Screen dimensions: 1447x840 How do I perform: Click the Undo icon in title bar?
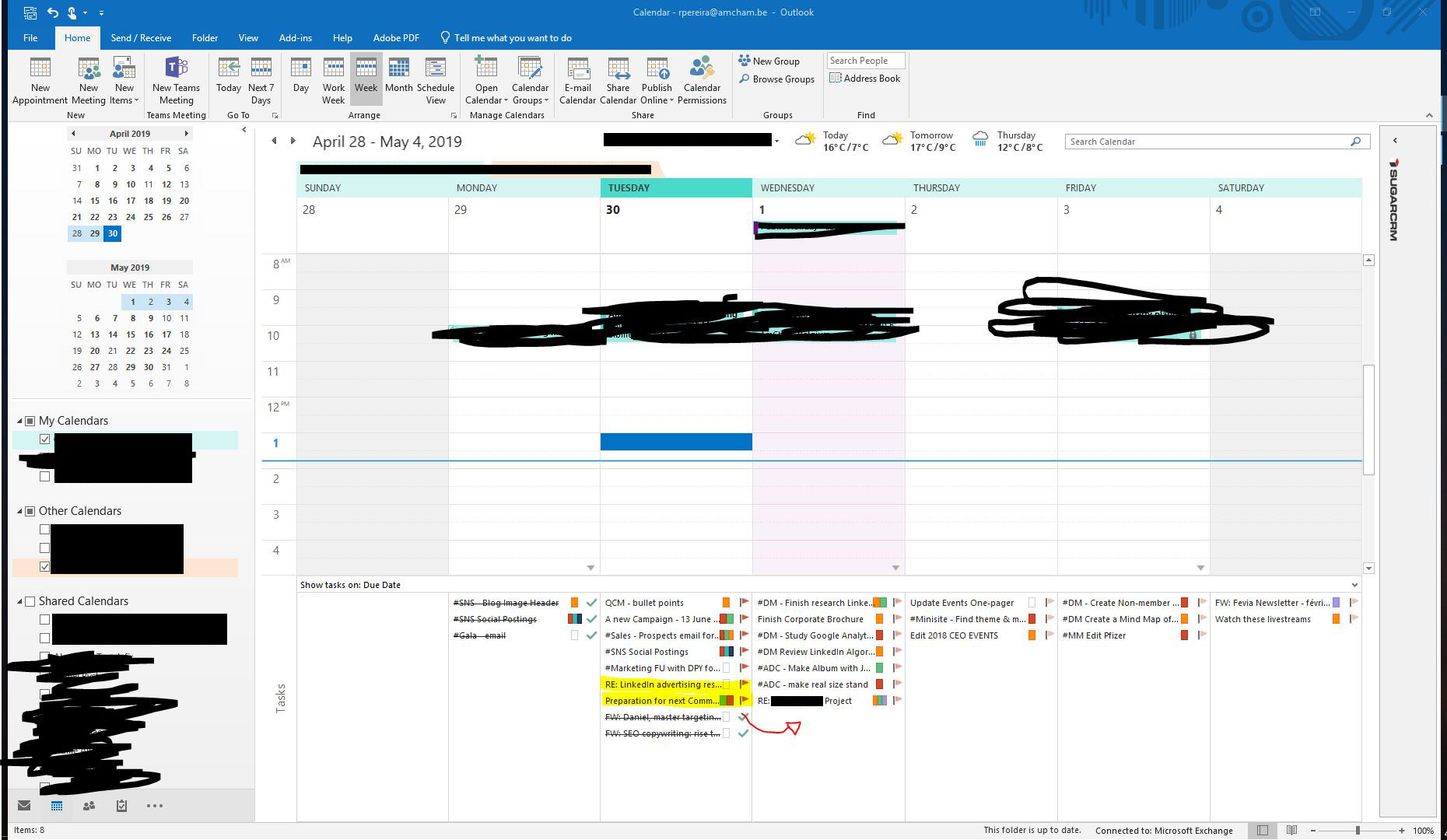click(52, 12)
